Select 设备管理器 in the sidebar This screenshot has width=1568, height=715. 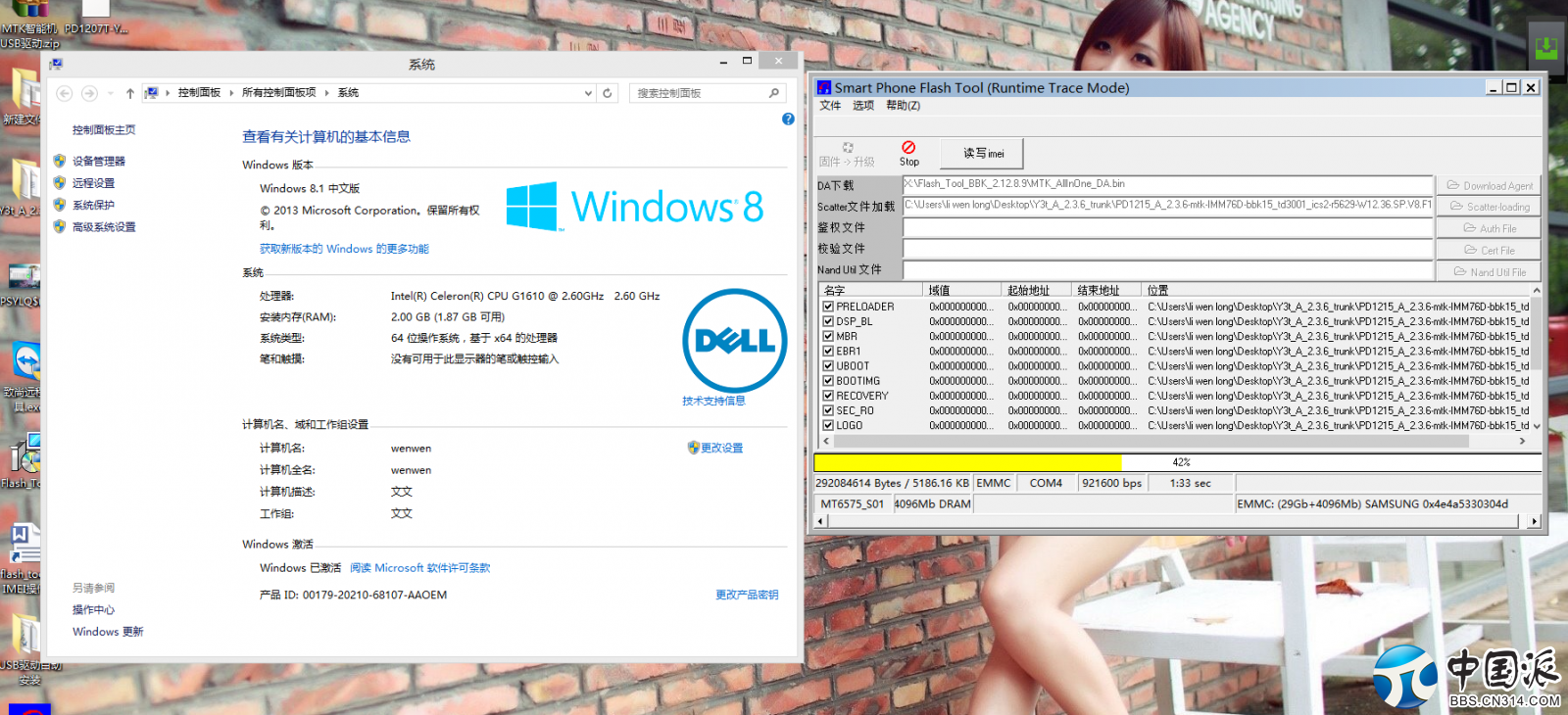[99, 161]
